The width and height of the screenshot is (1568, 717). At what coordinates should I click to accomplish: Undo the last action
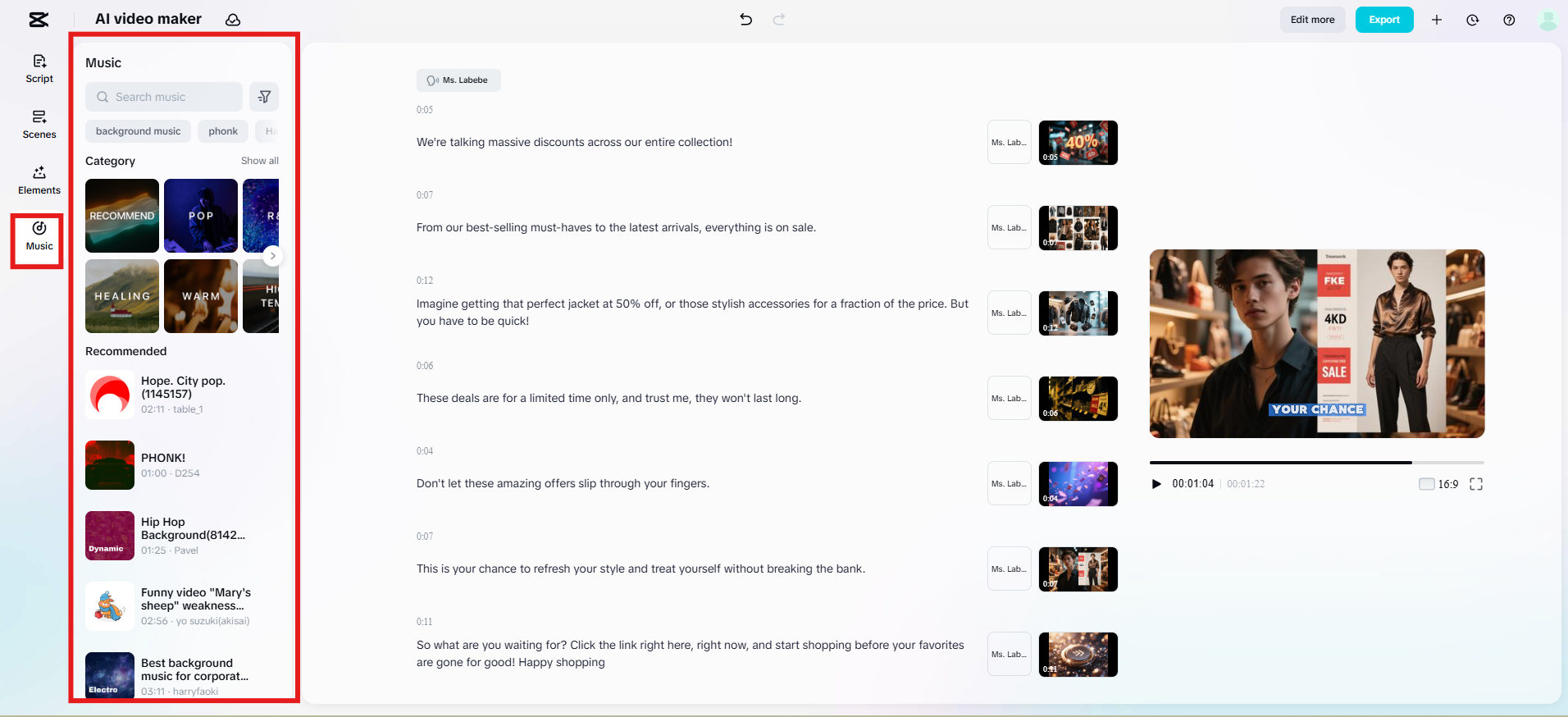(745, 20)
